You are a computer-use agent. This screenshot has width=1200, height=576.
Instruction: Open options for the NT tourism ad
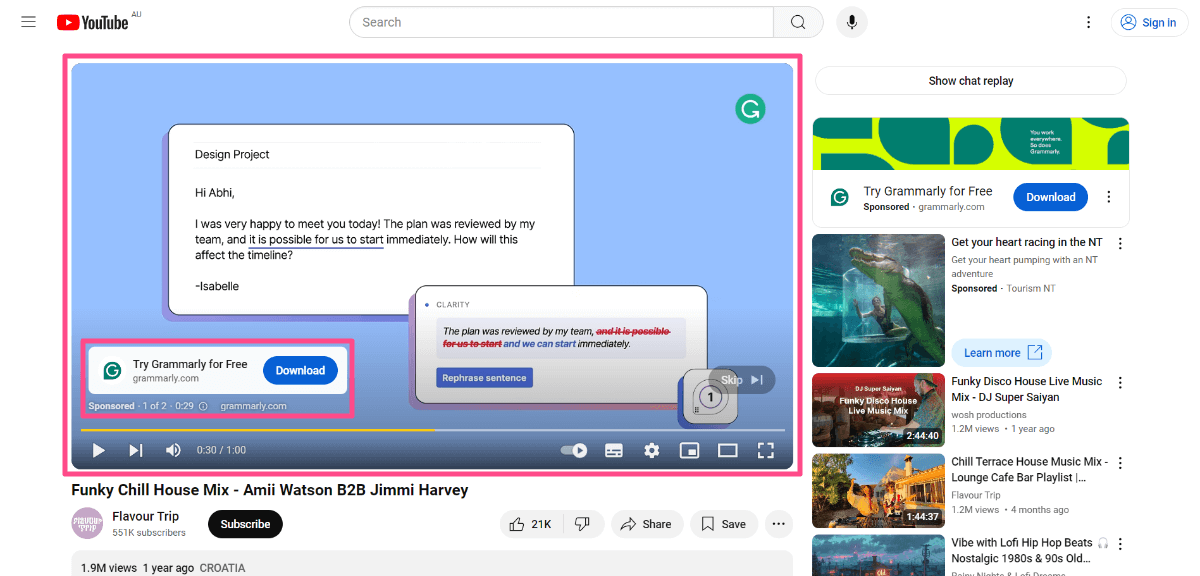tap(1120, 243)
